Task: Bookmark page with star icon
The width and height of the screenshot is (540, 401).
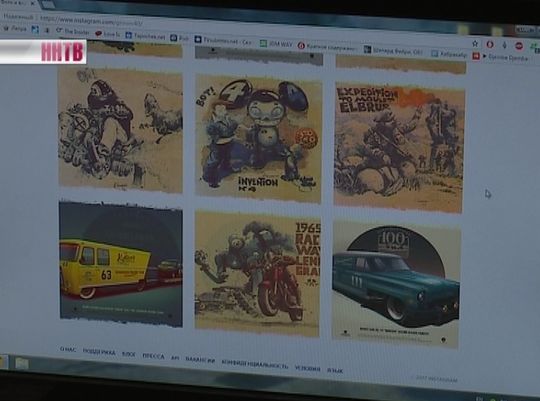Action: [x=475, y=43]
